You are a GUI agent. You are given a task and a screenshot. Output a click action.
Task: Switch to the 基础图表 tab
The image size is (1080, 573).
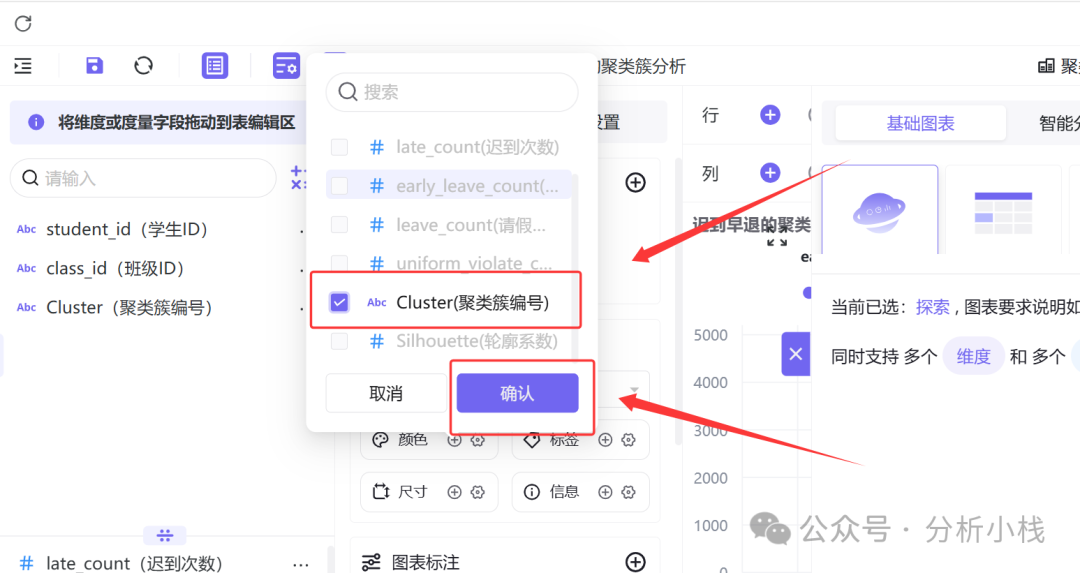pos(920,123)
